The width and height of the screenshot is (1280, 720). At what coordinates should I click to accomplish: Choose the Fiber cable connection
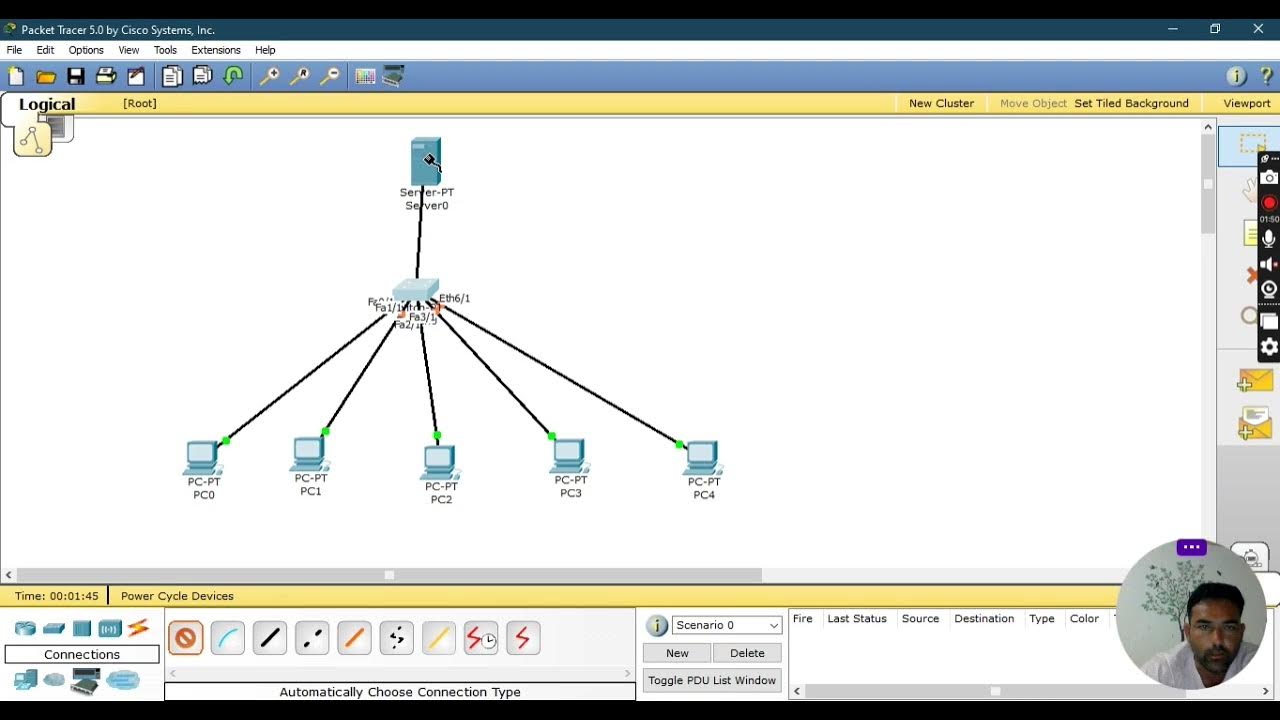pos(354,638)
